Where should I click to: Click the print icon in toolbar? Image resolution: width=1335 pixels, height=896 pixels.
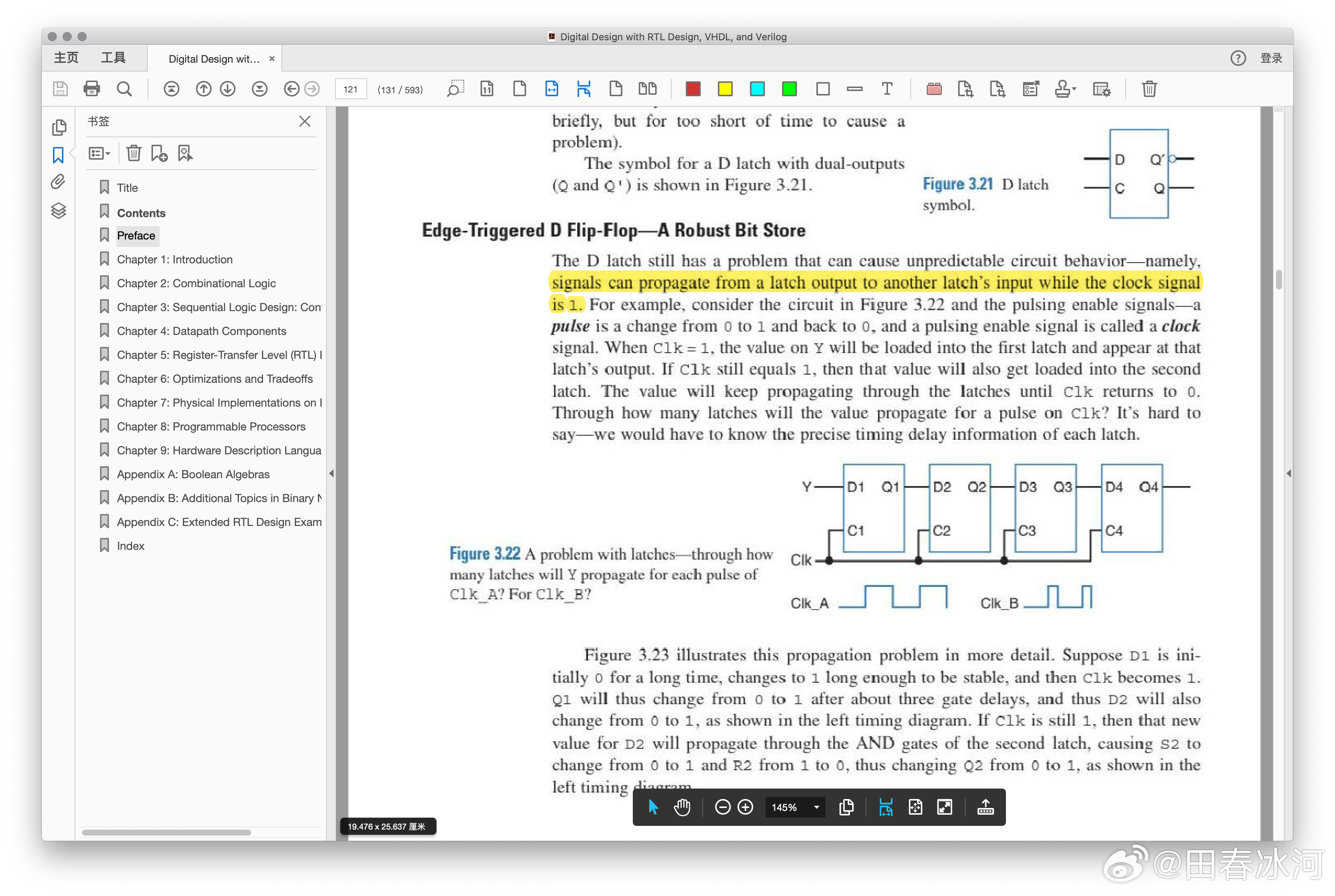[x=91, y=89]
